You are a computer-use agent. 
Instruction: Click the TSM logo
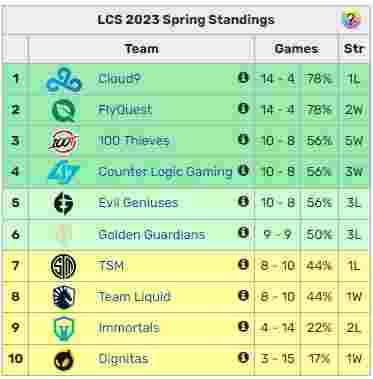pos(63,266)
